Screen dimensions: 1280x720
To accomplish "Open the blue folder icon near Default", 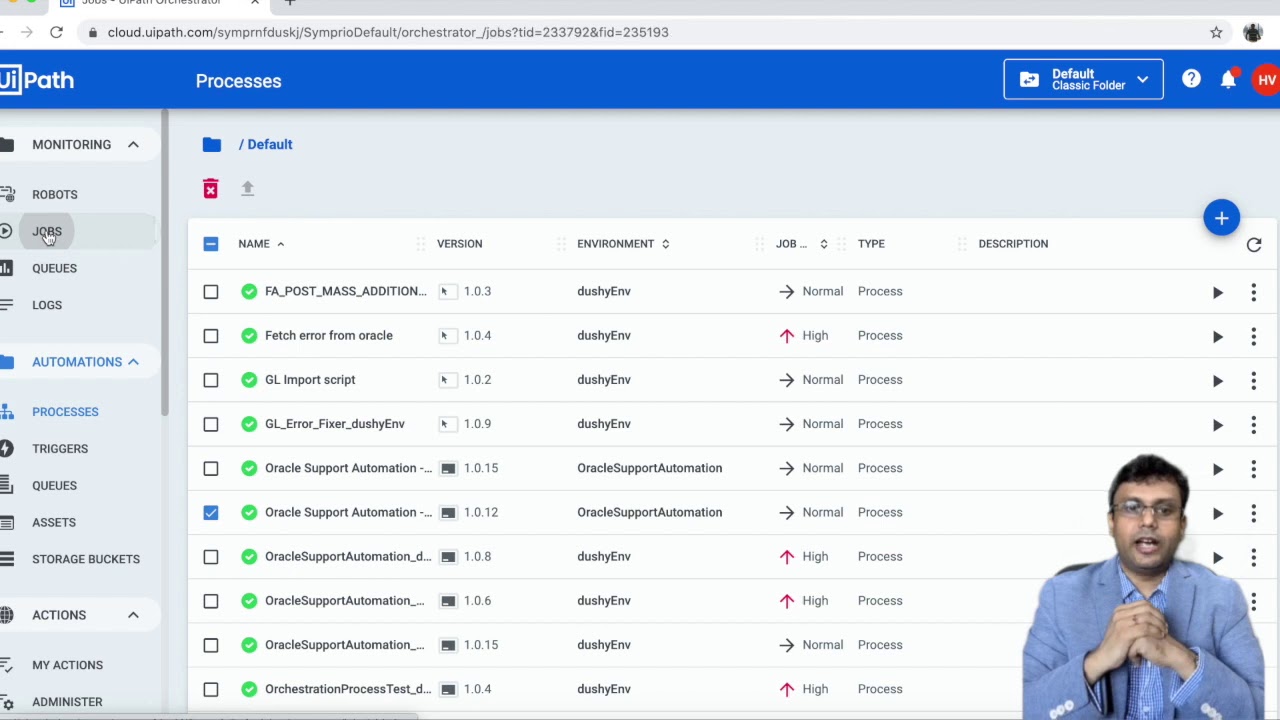I will coord(211,145).
